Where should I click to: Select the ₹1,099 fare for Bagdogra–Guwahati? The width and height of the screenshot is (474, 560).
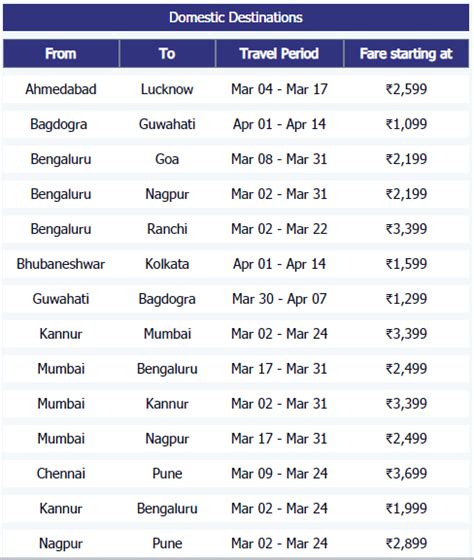[x=406, y=124]
